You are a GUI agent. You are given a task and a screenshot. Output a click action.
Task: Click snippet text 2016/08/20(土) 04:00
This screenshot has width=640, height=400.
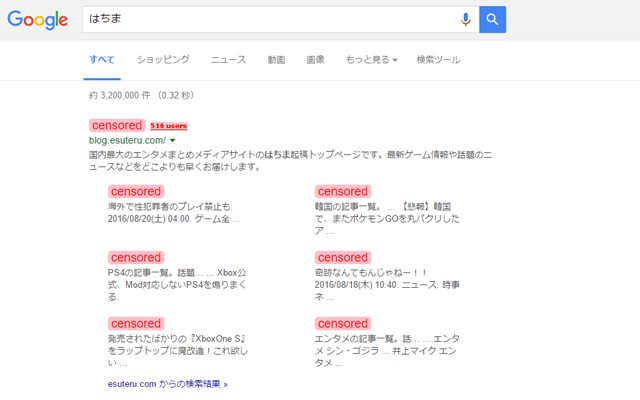point(149,219)
